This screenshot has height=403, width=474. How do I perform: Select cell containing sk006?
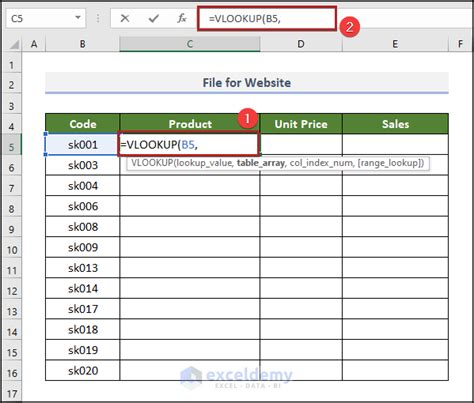click(83, 206)
